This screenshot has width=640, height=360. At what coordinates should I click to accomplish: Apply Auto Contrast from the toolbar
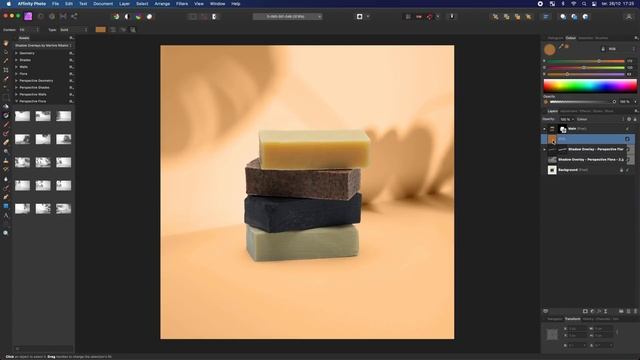tap(127, 17)
